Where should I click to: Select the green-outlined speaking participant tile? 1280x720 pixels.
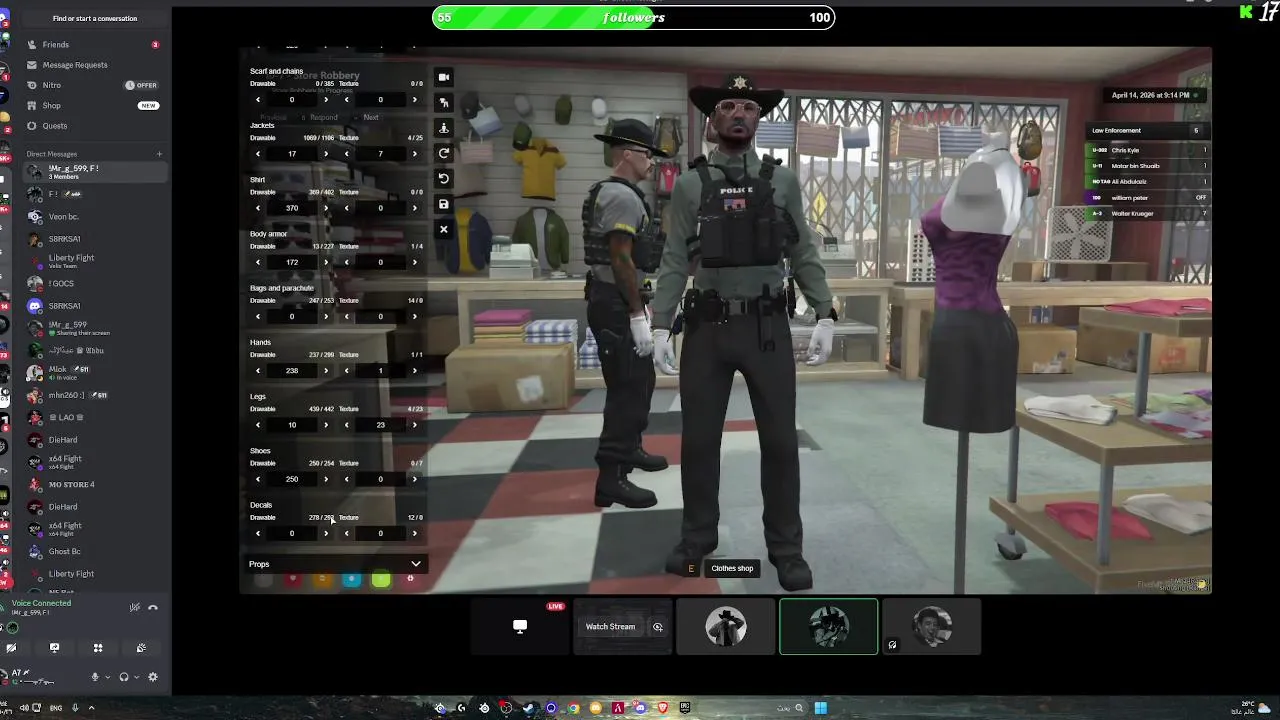click(x=829, y=627)
